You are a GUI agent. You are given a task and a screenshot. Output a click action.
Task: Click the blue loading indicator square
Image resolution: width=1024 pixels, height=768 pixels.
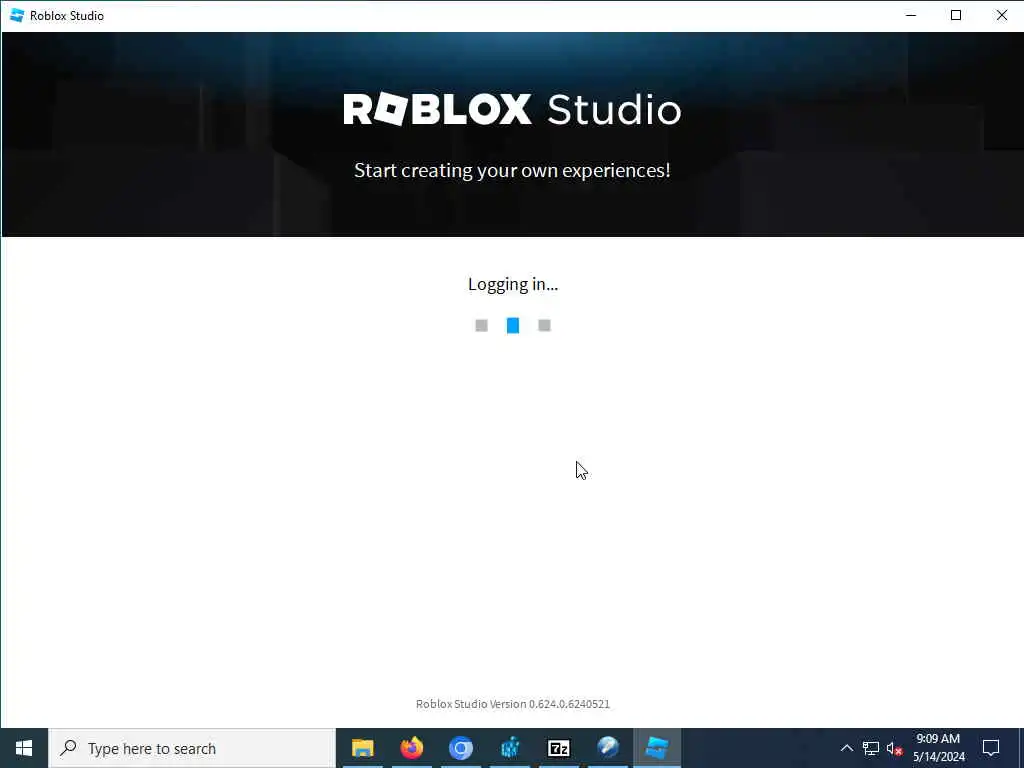click(x=513, y=325)
